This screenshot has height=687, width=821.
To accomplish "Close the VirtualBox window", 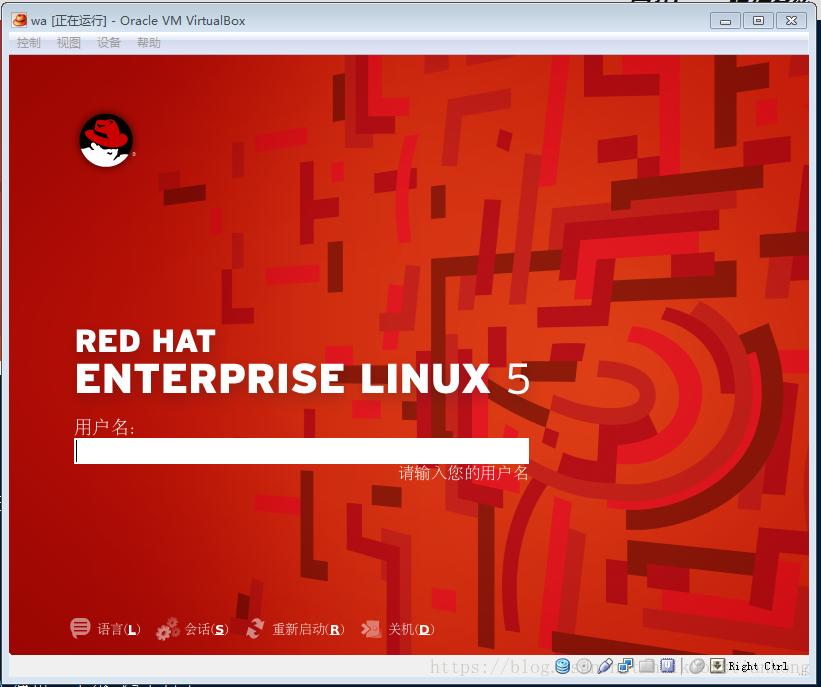I will coord(791,21).
